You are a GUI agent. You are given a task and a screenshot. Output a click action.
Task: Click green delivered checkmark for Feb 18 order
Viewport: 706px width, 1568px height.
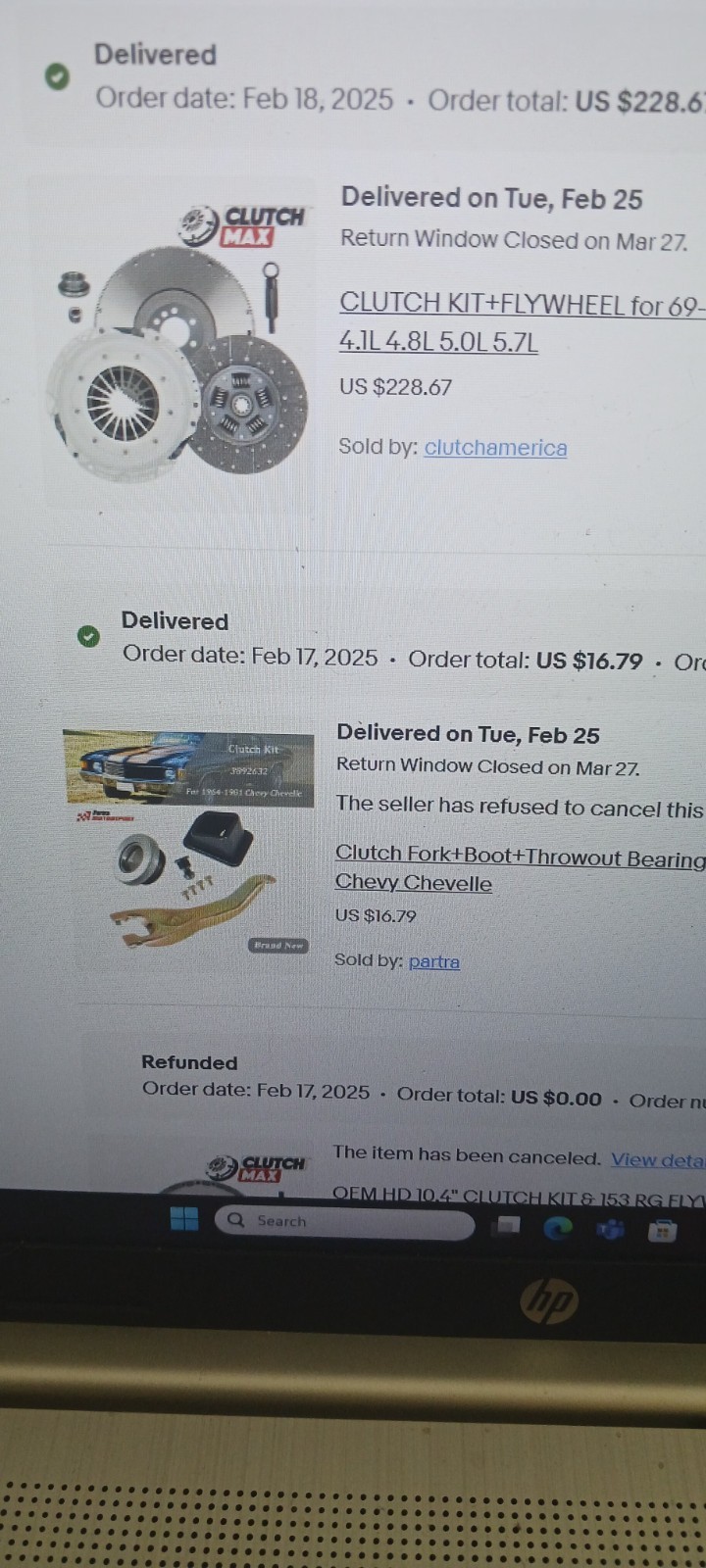point(58,75)
